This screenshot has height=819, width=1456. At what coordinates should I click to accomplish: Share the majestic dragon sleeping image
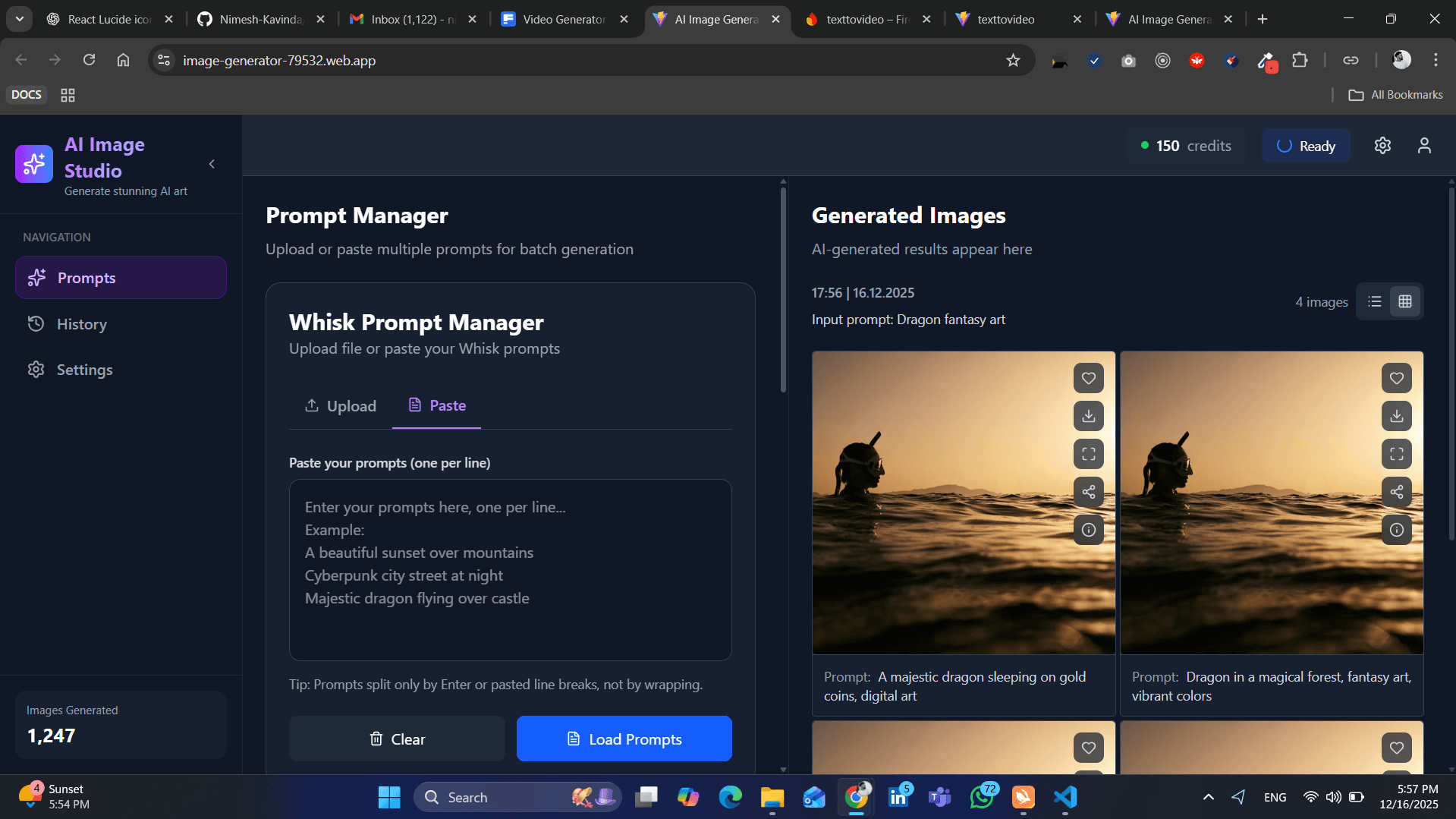pos(1088,492)
